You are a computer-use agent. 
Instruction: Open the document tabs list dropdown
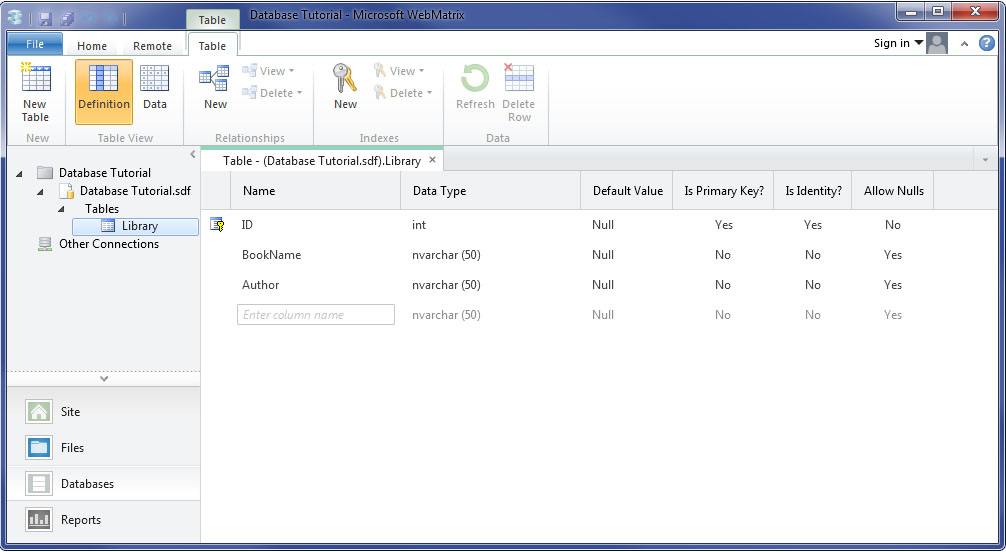[x=985, y=160]
